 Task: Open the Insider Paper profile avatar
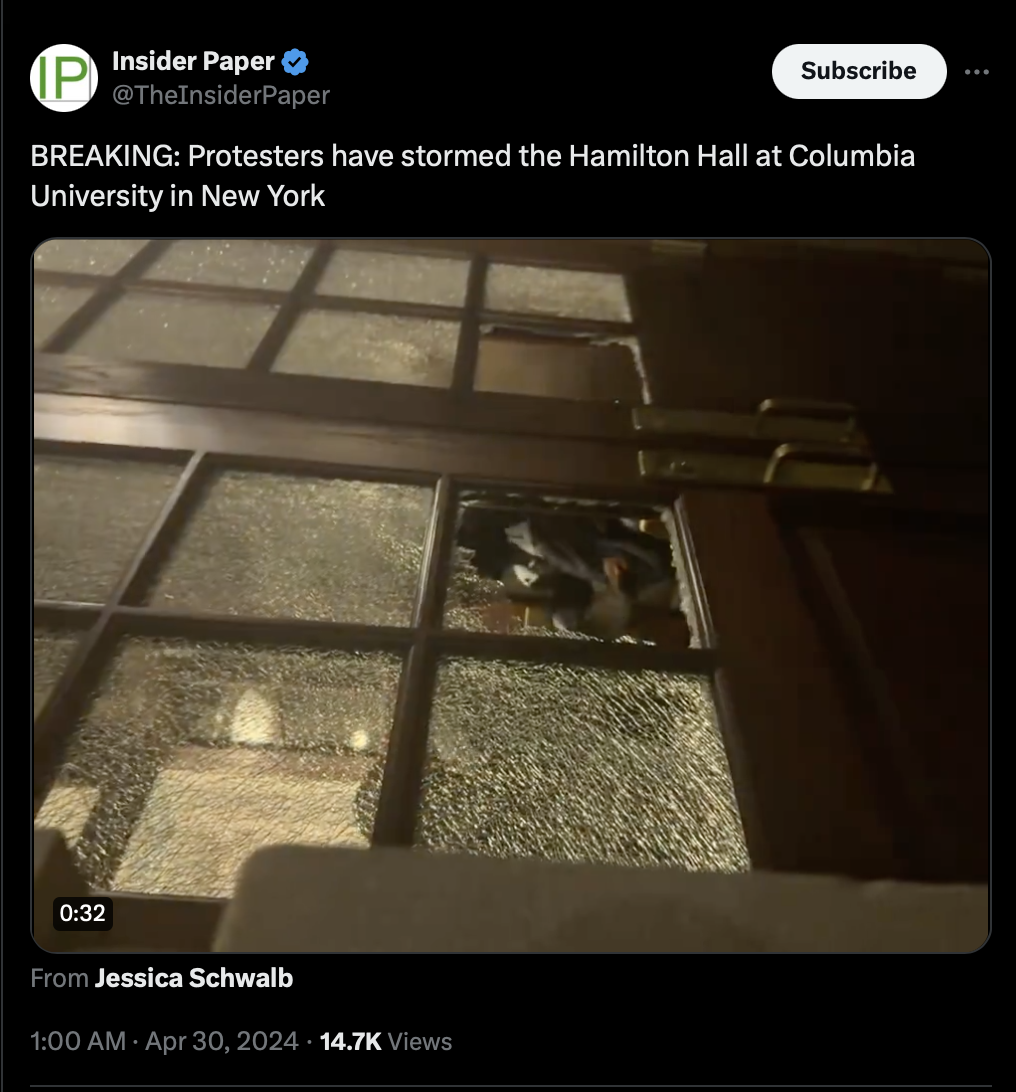point(63,78)
